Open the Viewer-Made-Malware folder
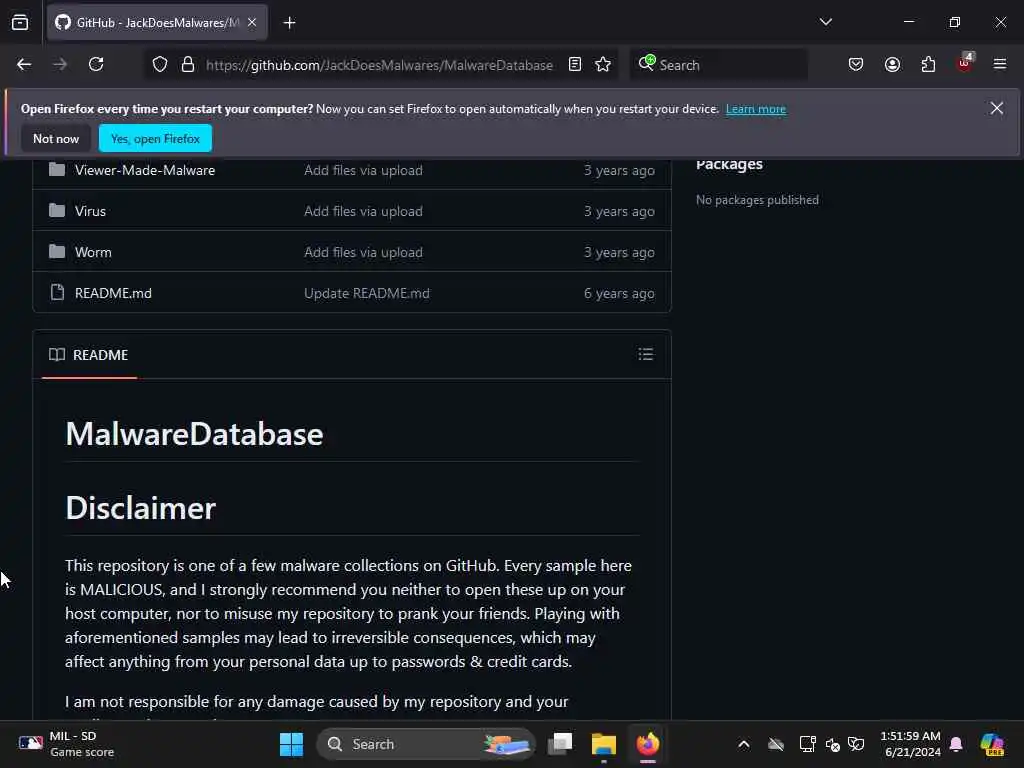This screenshot has height=768, width=1024. click(x=144, y=170)
